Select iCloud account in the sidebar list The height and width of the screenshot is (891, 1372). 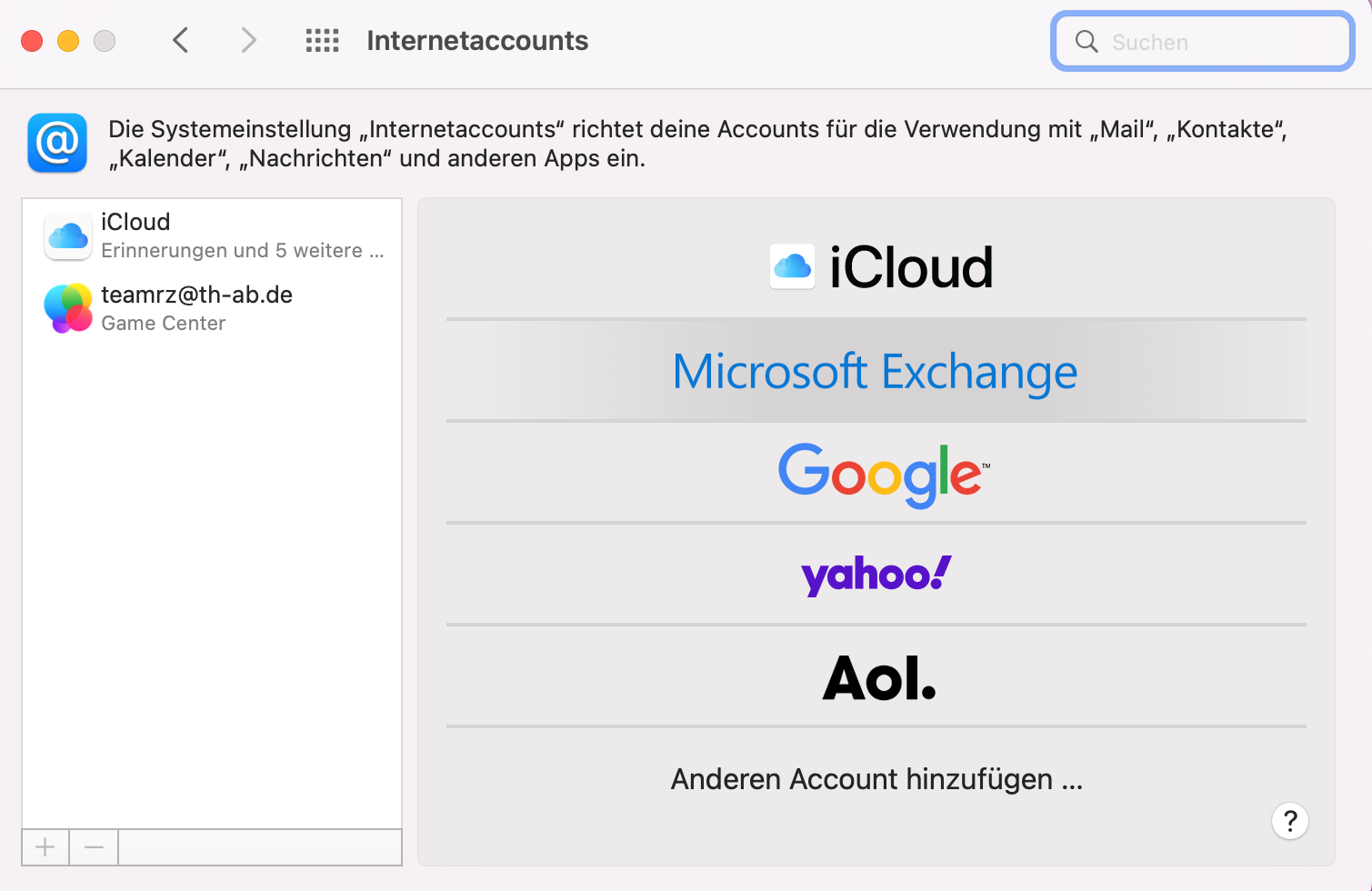212,235
